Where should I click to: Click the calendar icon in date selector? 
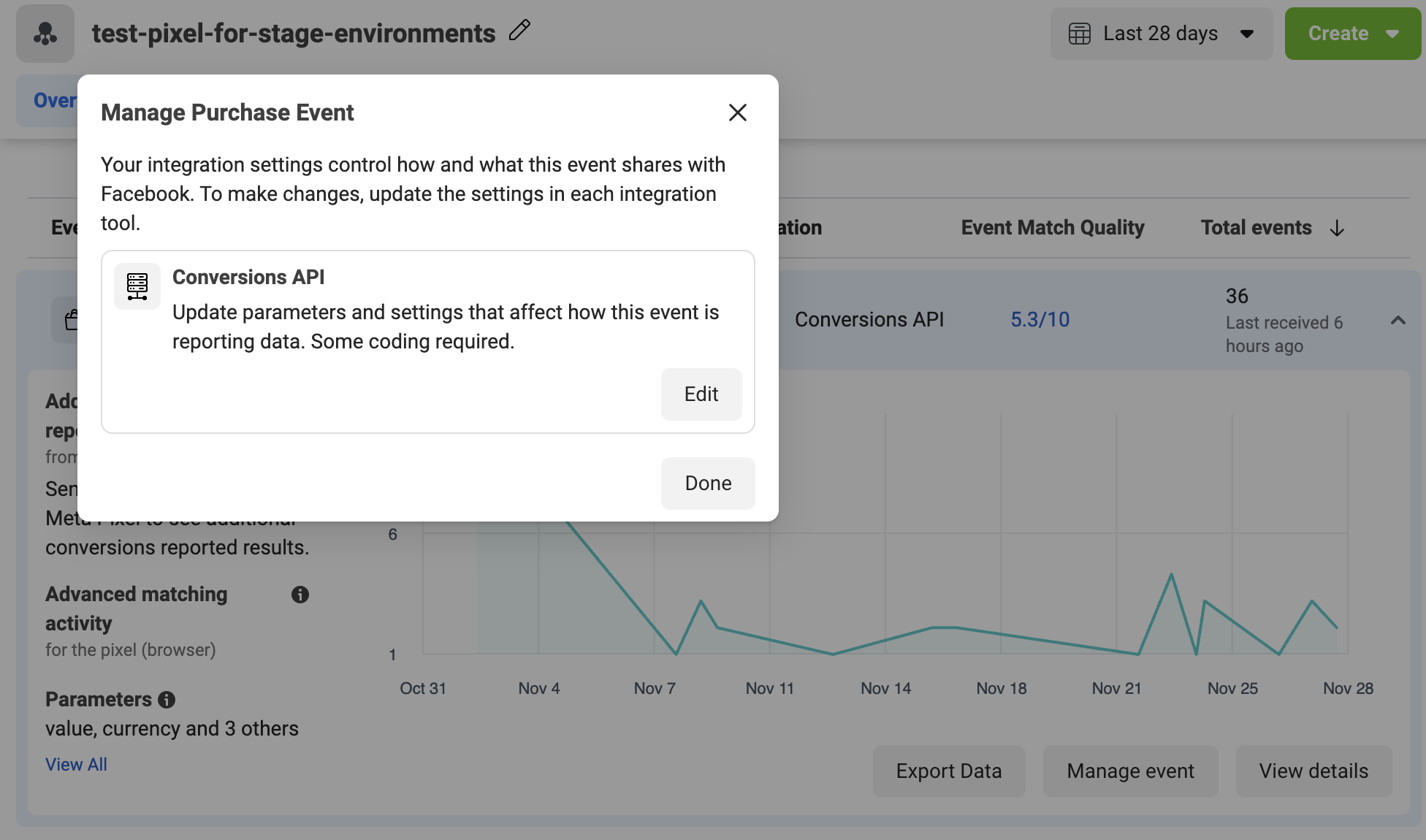coord(1080,34)
